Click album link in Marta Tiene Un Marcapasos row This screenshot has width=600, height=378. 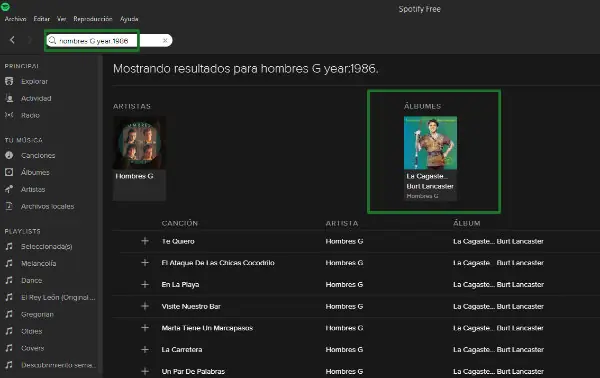click(498, 328)
